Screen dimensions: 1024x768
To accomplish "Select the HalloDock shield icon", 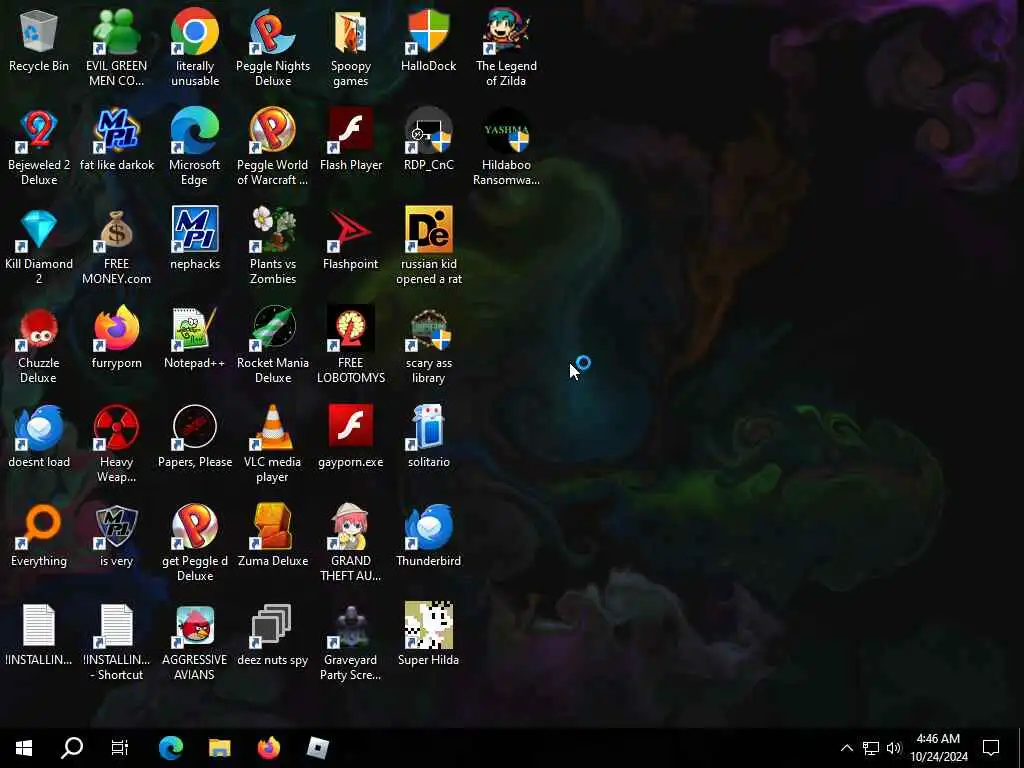I will pyautogui.click(x=428, y=40).
